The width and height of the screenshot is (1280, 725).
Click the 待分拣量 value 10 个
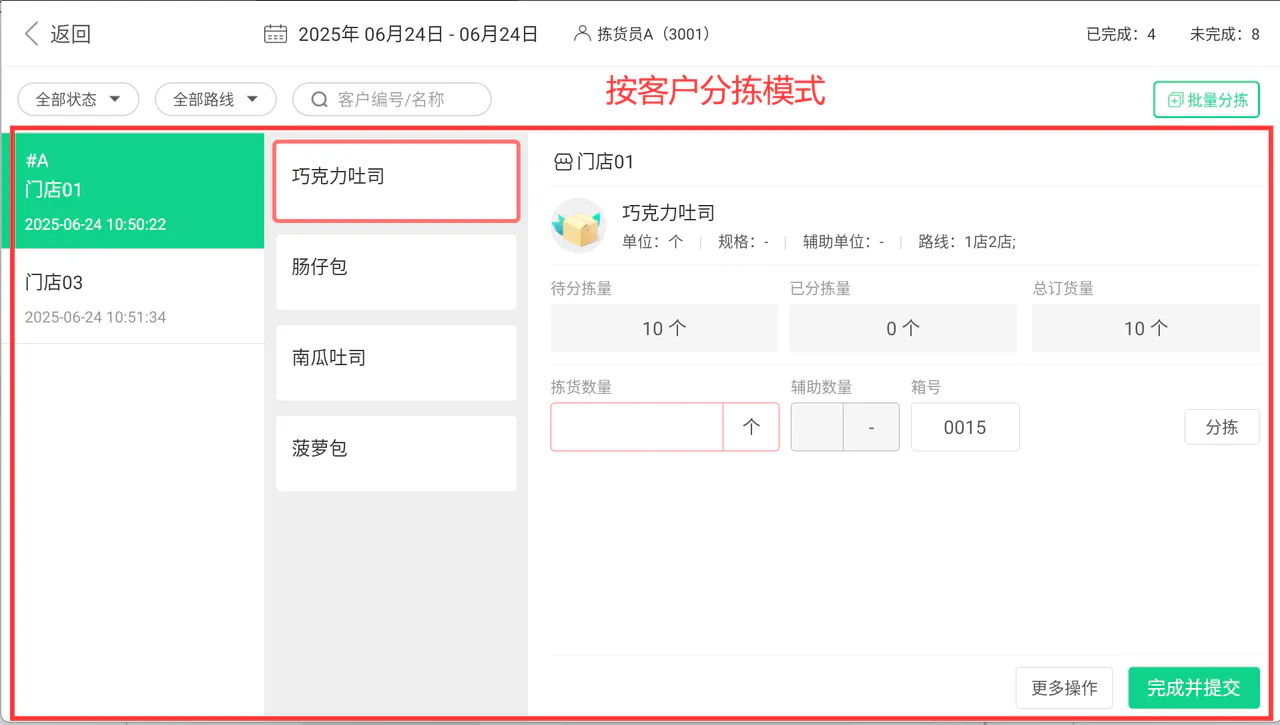(x=664, y=328)
